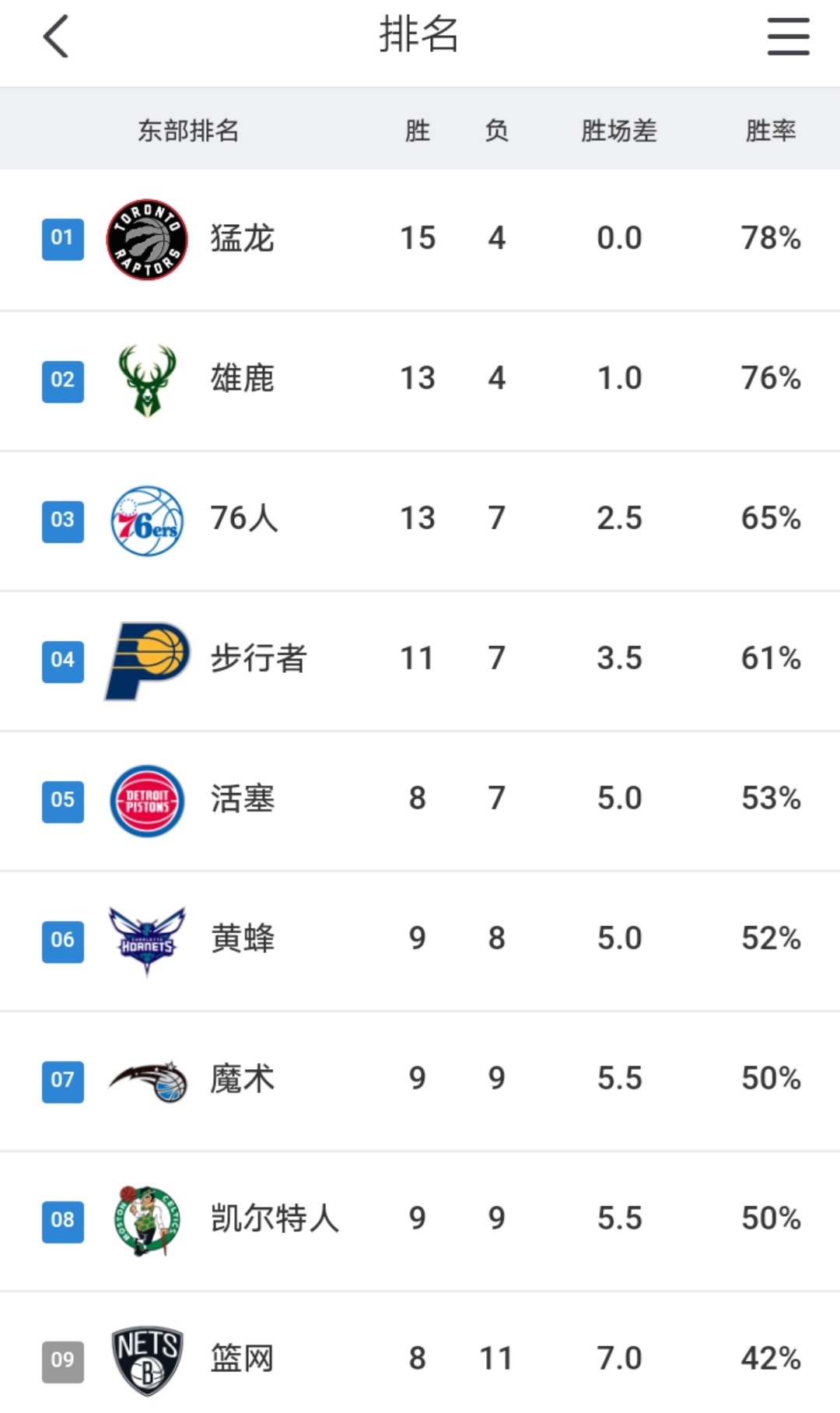840x1413 pixels.
Task: Tap the 排名 page title
Action: pyautogui.click(x=419, y=35)
